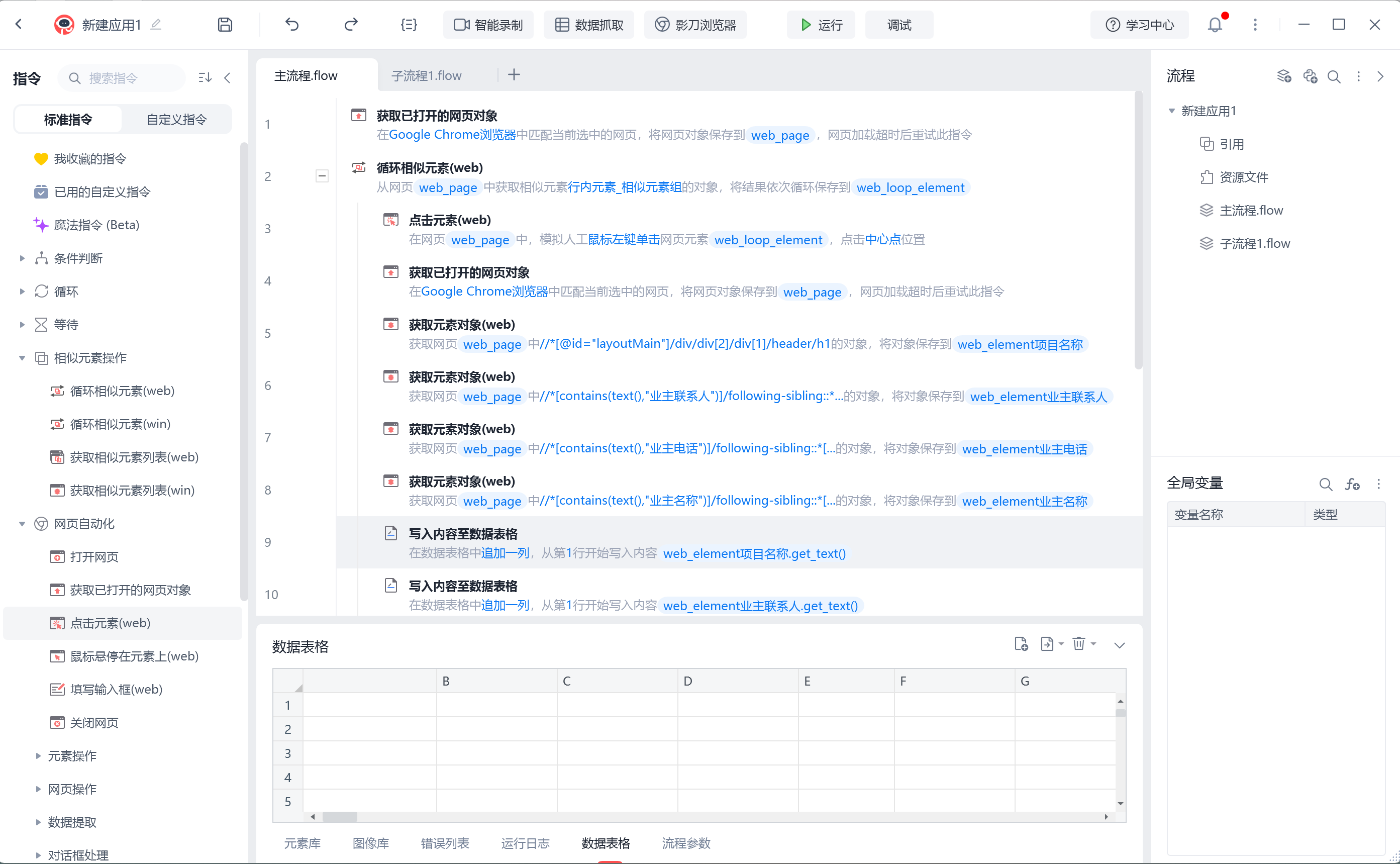Click the sort icon beside the command search
Screen dimensions: 1400x864
[x=205, y=78]
